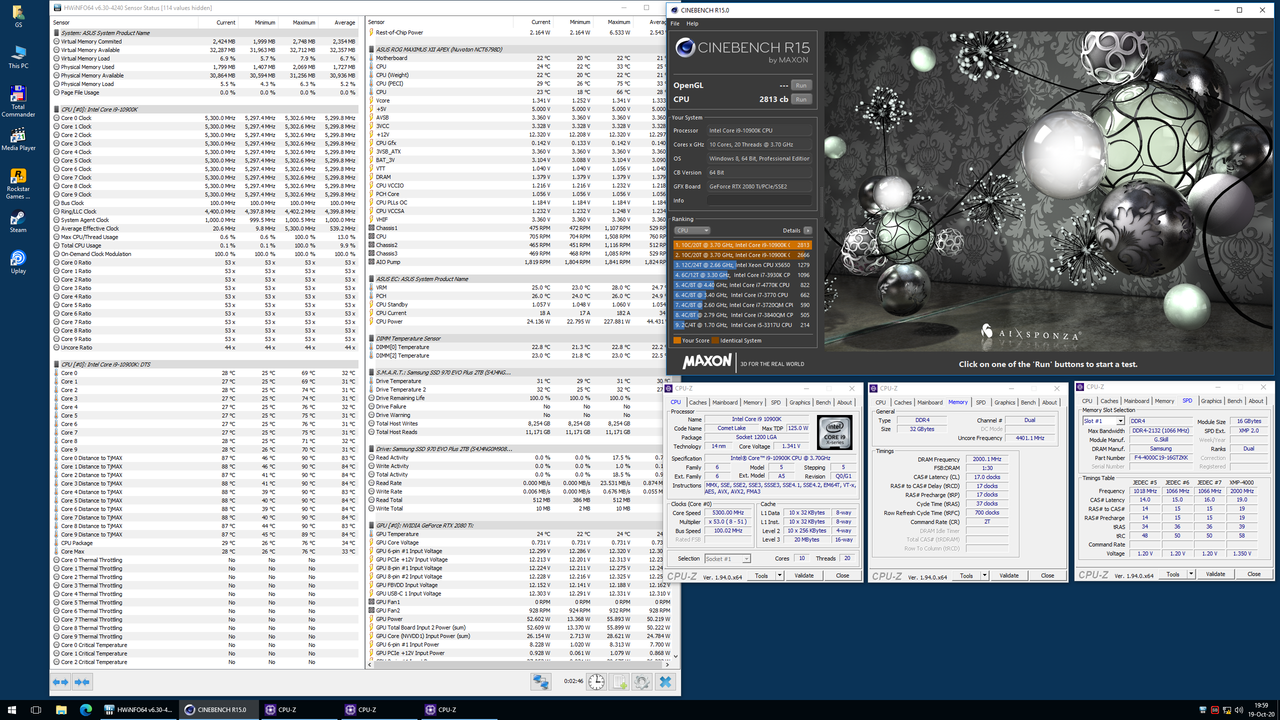The width and height of the screenshot is (1280, 720).
Task: Open Graphics tab in the Memory-timings CPU-Z window
Action: [x=1005, y=402]
